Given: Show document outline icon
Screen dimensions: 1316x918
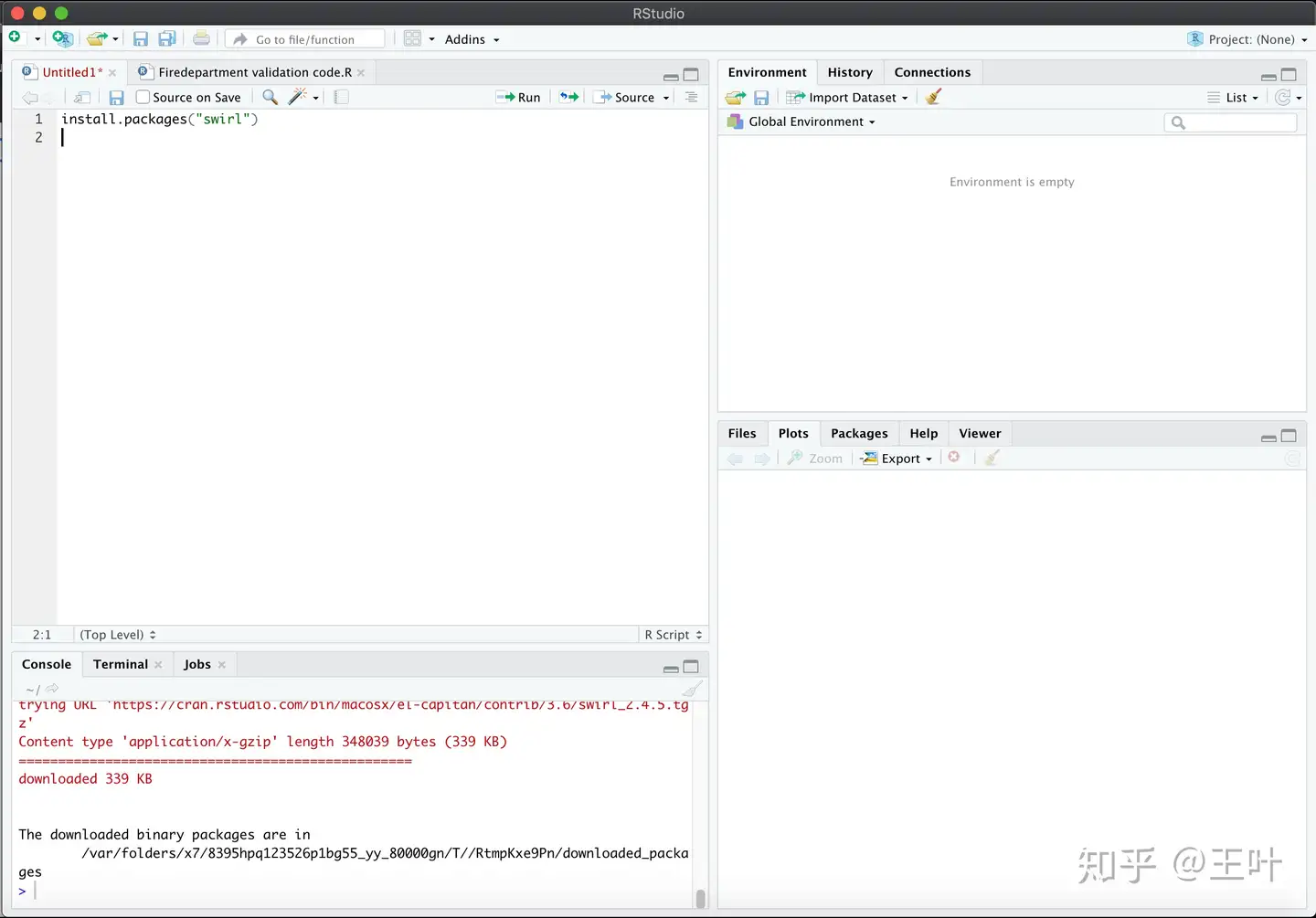Looking at the screenshot, I should pos(691,97).
